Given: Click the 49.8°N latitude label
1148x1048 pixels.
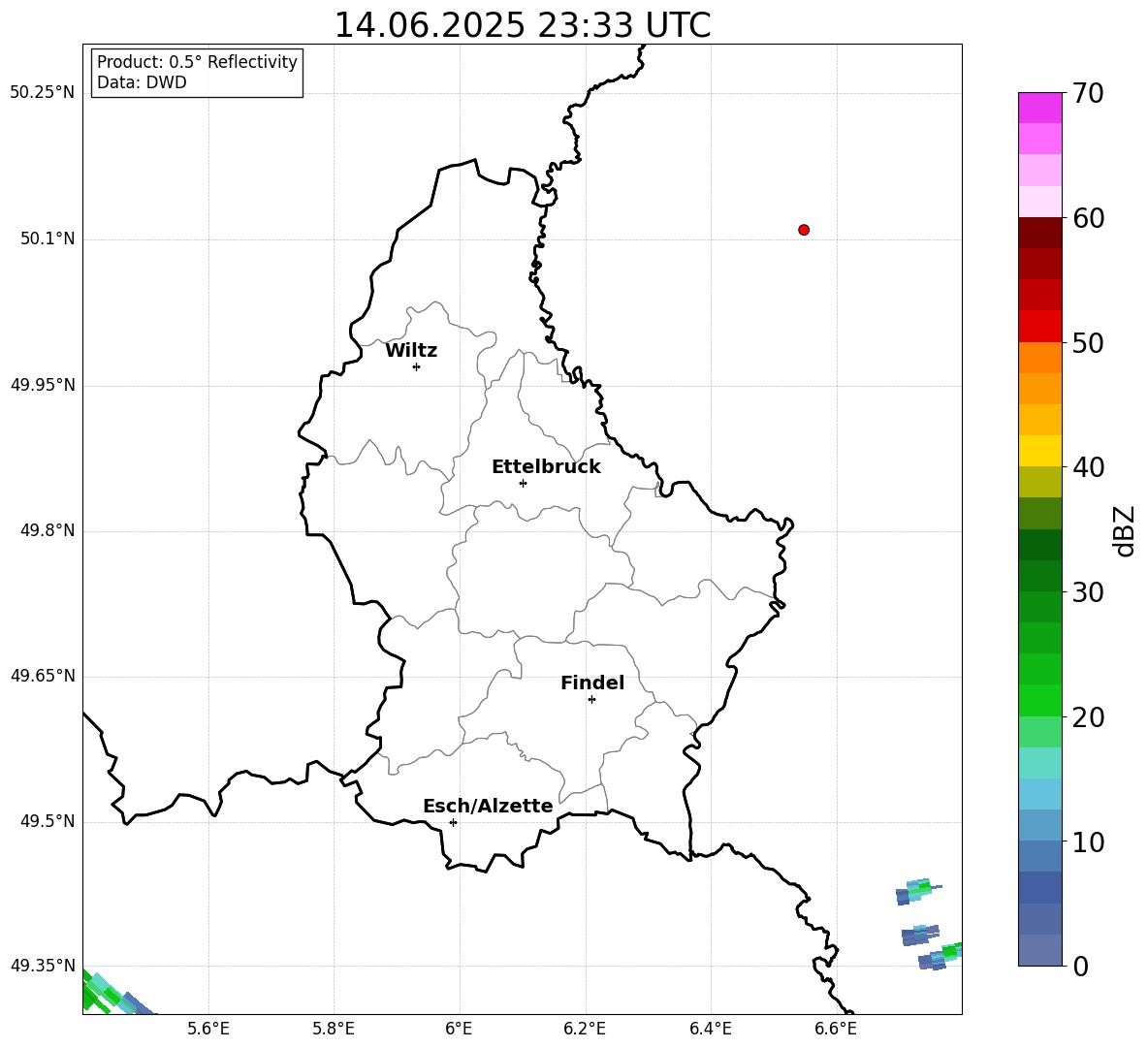Looking at the screenshot, I should coord(48,530).
